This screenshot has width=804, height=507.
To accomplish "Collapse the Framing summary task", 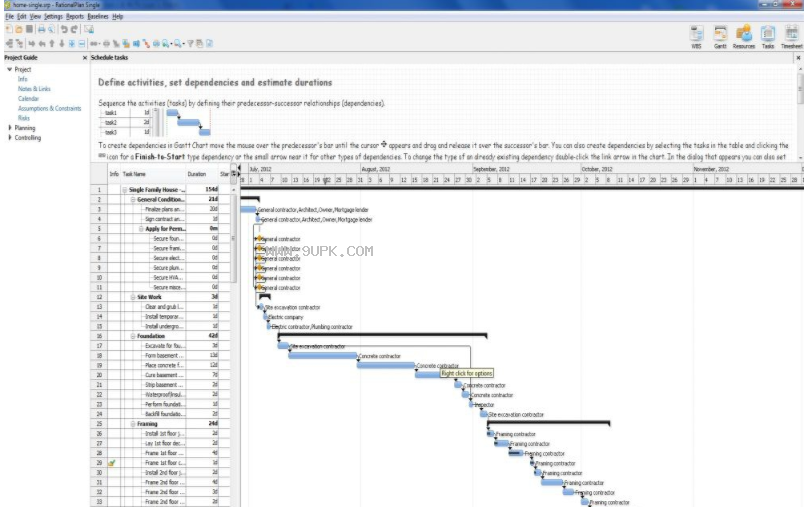I will tap(133, 424).
